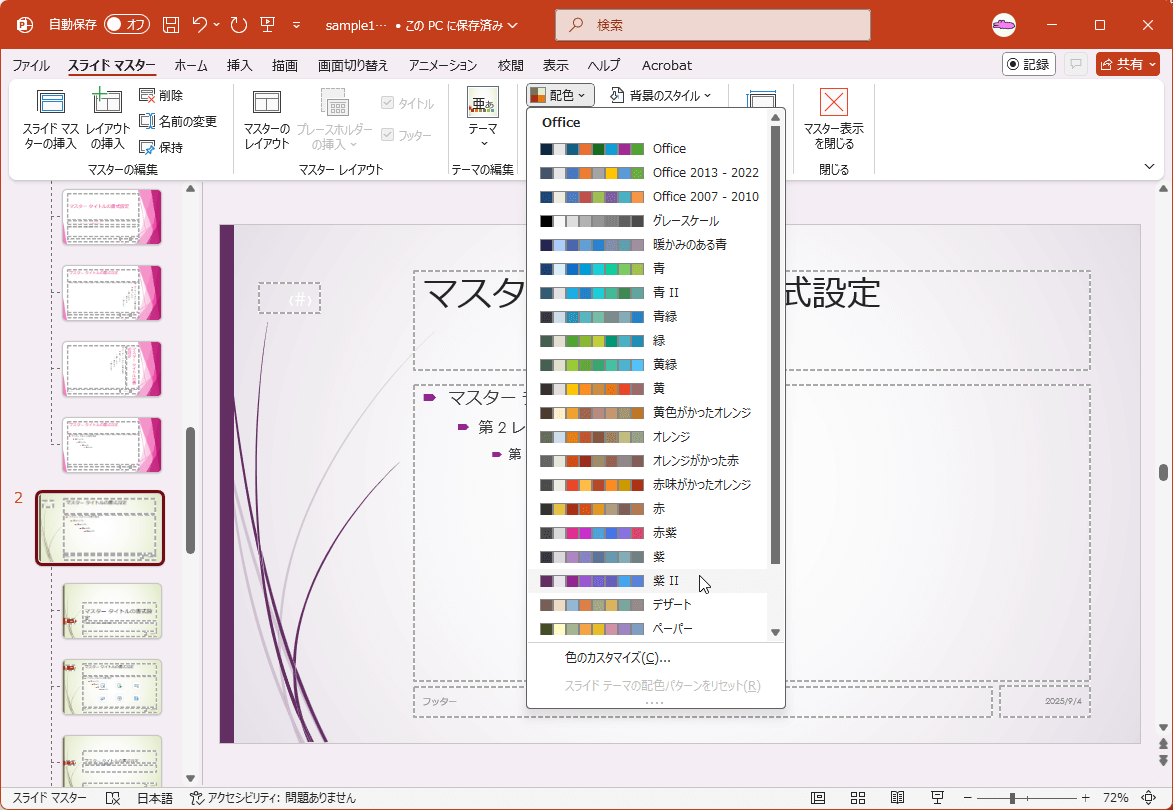Switch to ホーム tab
The width and height of the screenshot is (1173, 810).
(191, 65)
